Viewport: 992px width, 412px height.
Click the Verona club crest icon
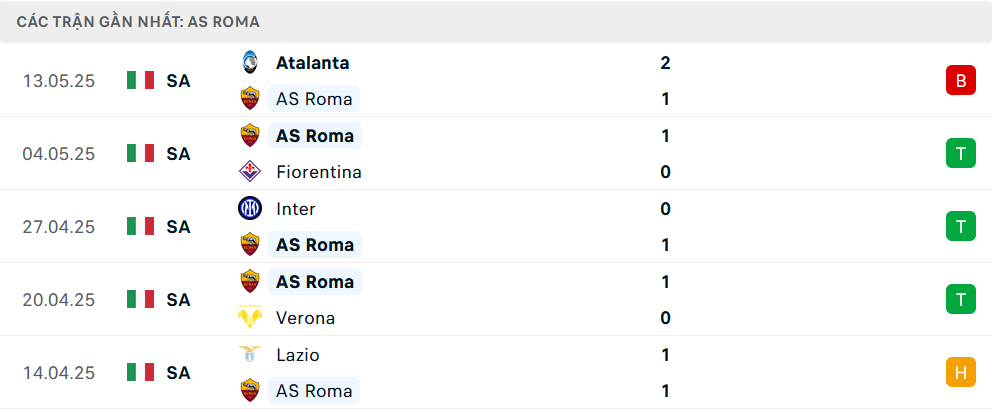tap(249, 318)
